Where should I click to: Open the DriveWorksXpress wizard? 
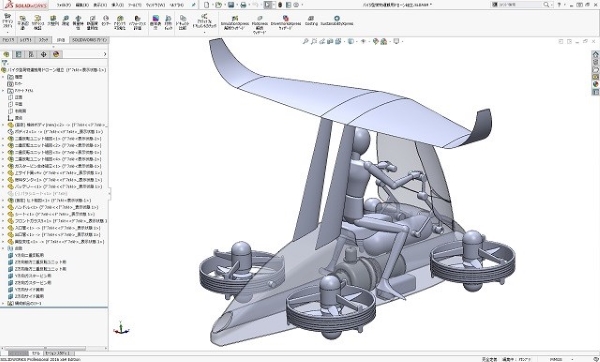coord(285,23)
